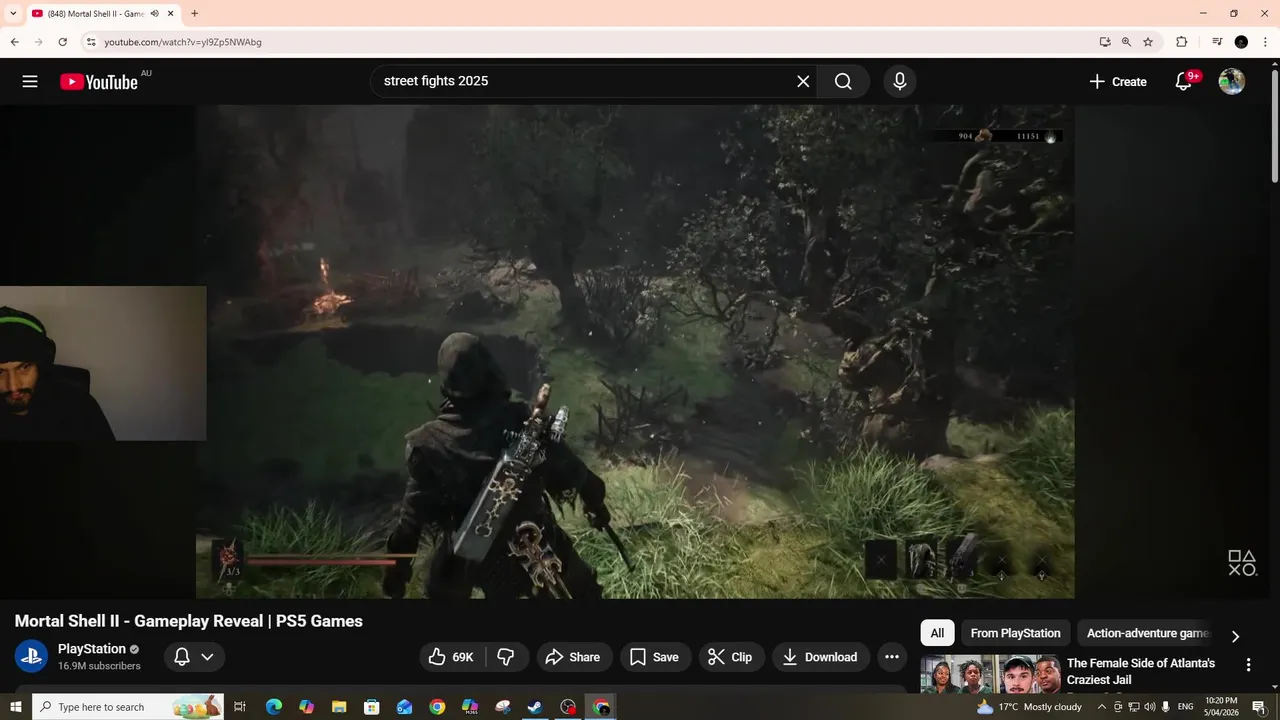The height and width of the screenshot is (720, 1280).
Task: Launch Microsoft Edge from taskbar
Action: 274,707
